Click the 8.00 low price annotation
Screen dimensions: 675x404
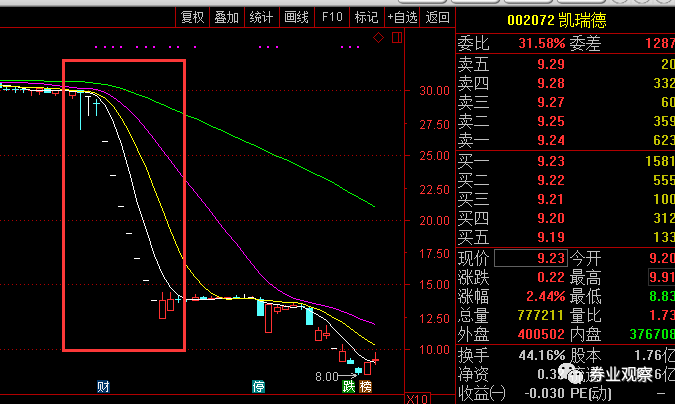click(x=327, y=377)
